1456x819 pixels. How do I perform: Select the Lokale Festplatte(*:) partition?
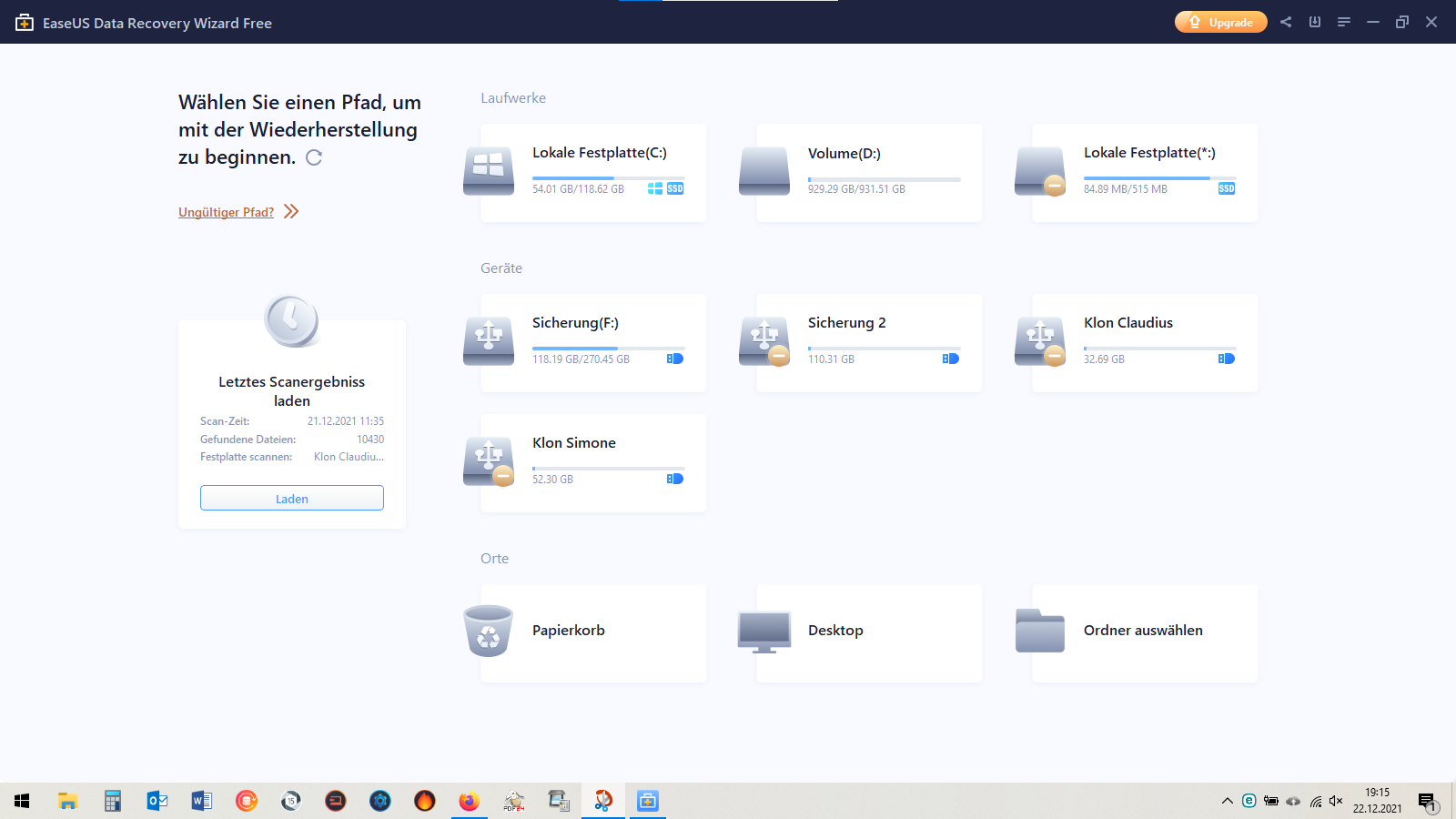pyautogui.click(x=1145, y=173)
